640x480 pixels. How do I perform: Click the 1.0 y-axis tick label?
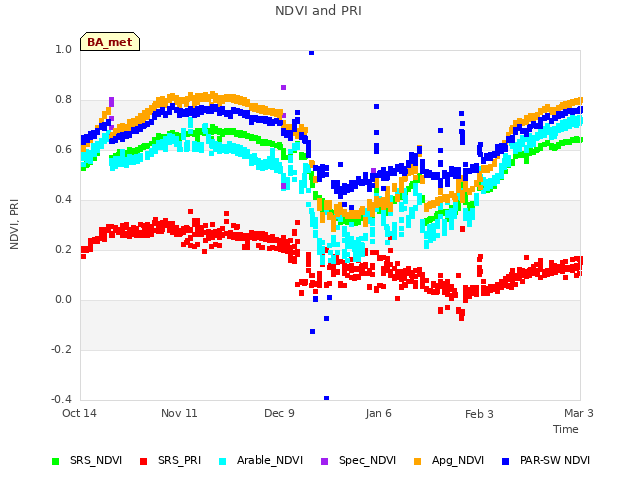(x=63, y=49)
